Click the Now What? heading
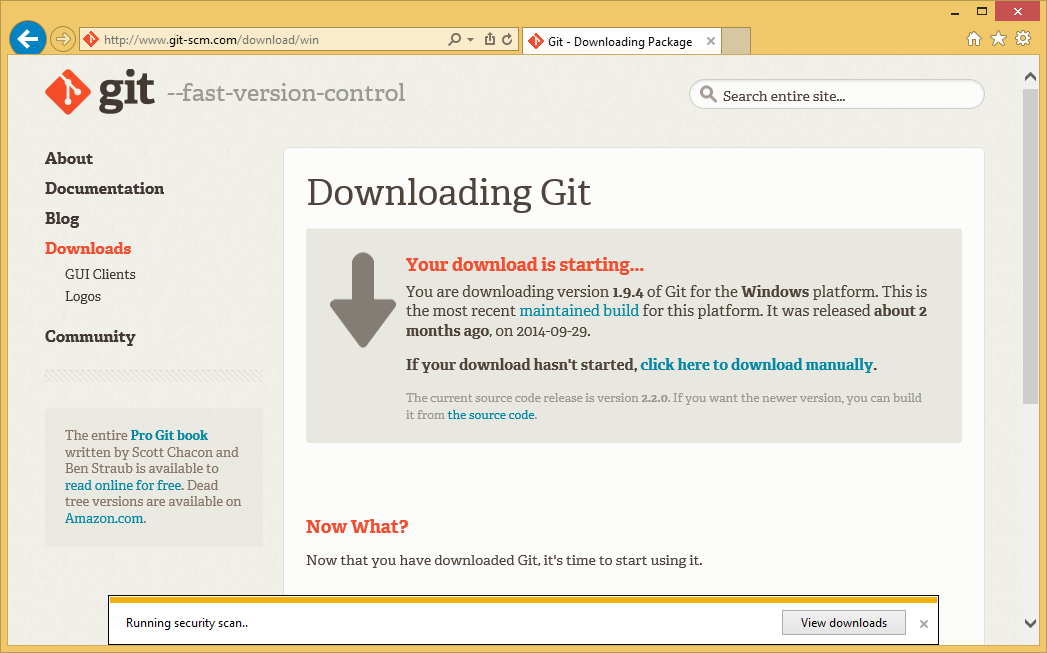This screenshot has width=1047, height=653. click(x=357, y=527)
